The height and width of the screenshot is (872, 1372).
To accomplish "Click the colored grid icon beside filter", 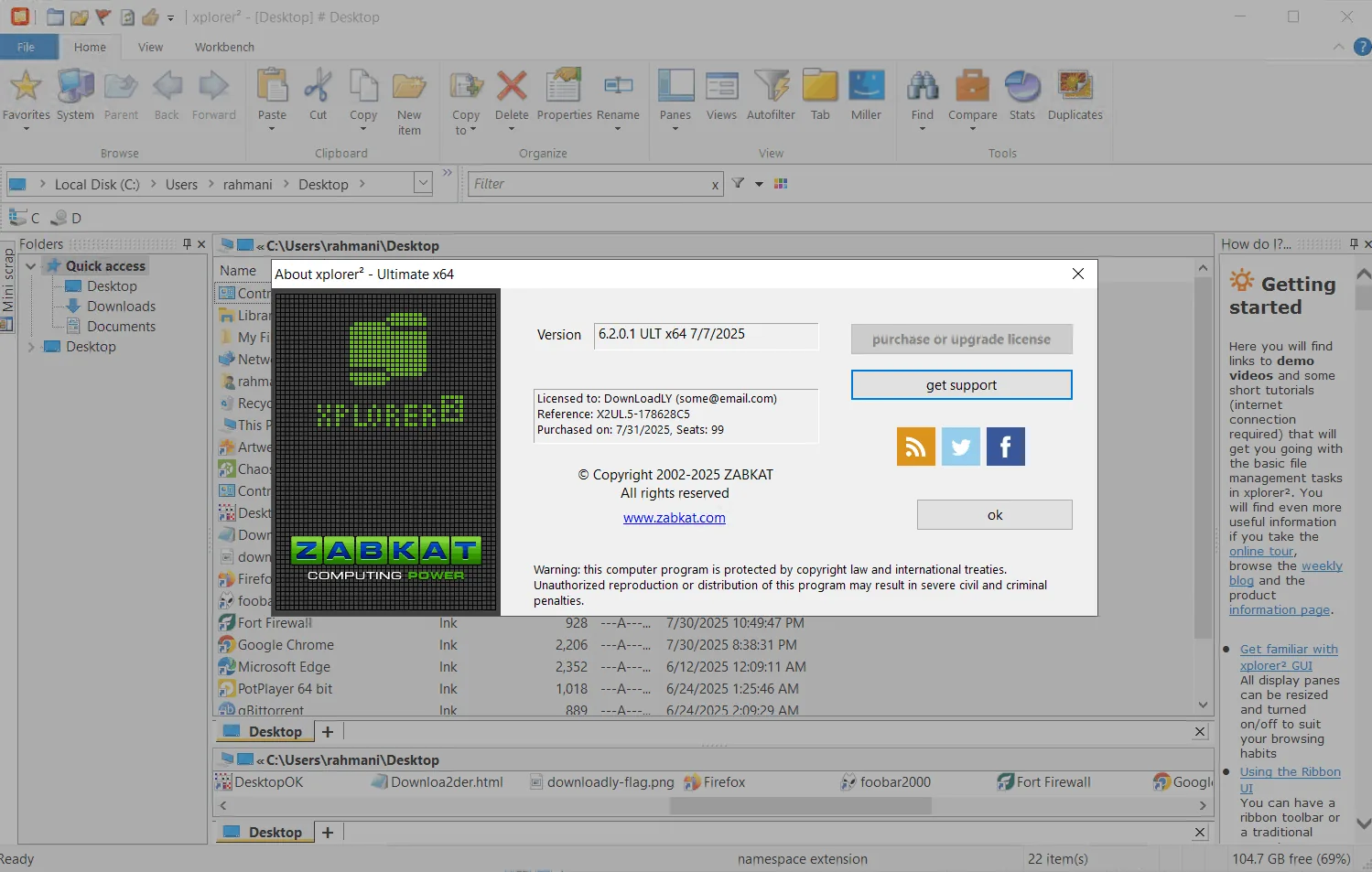I will click(x=781, y=184).
